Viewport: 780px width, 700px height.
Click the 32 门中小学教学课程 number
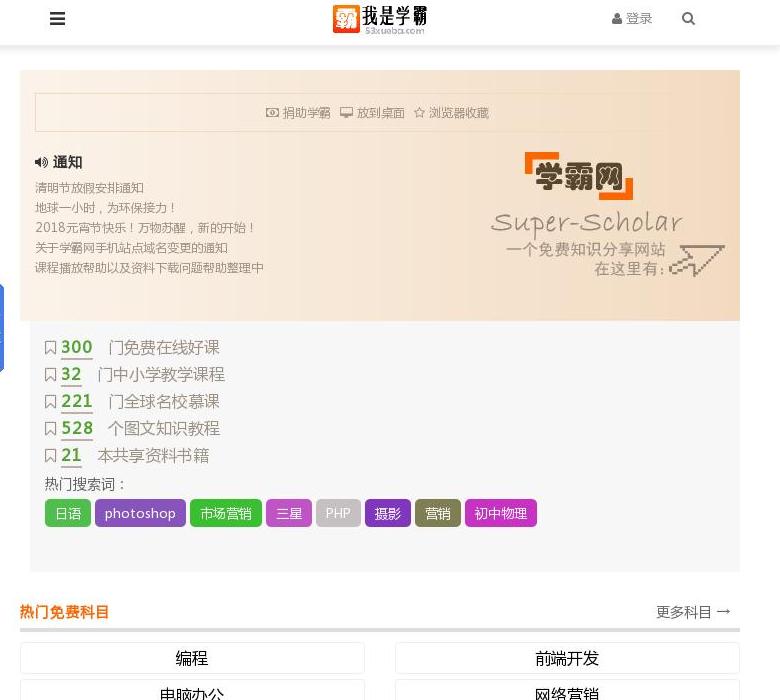pos(71,375)
